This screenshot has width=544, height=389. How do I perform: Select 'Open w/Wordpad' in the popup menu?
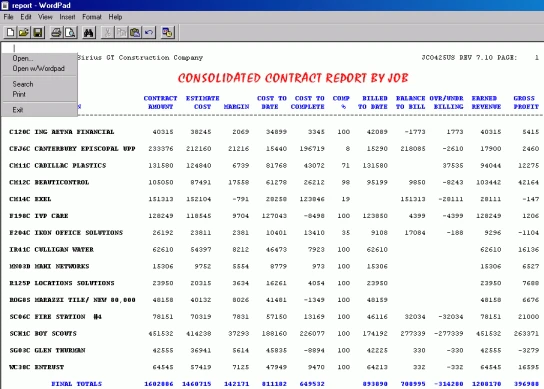pyautogui.click(x=39, y=68)
